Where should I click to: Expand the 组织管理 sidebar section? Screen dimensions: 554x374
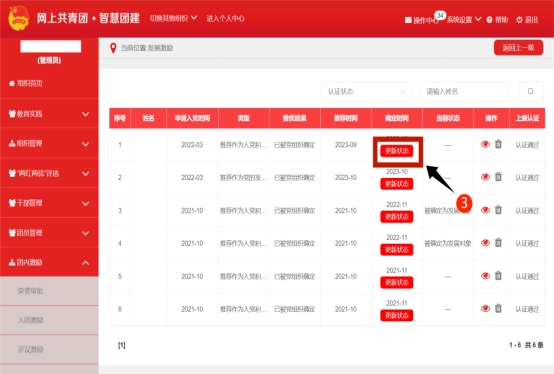(x=49, y=143)
